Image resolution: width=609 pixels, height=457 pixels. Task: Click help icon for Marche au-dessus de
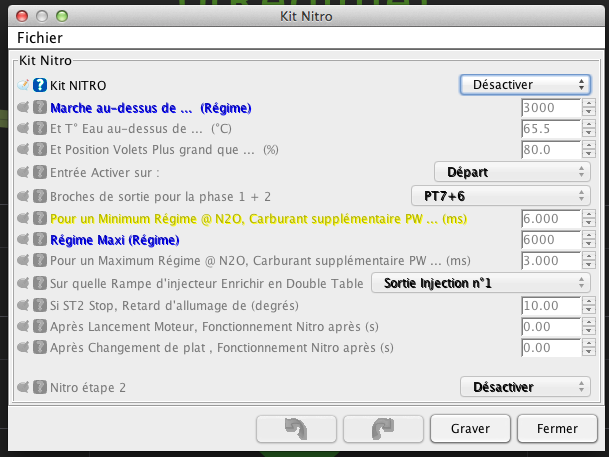(x=40, y=108)
